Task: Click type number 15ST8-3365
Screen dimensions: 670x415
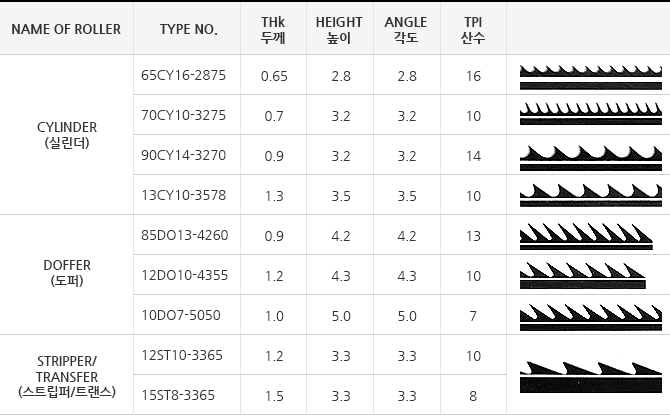Action: pyautogui.click(x=178, y=395)
